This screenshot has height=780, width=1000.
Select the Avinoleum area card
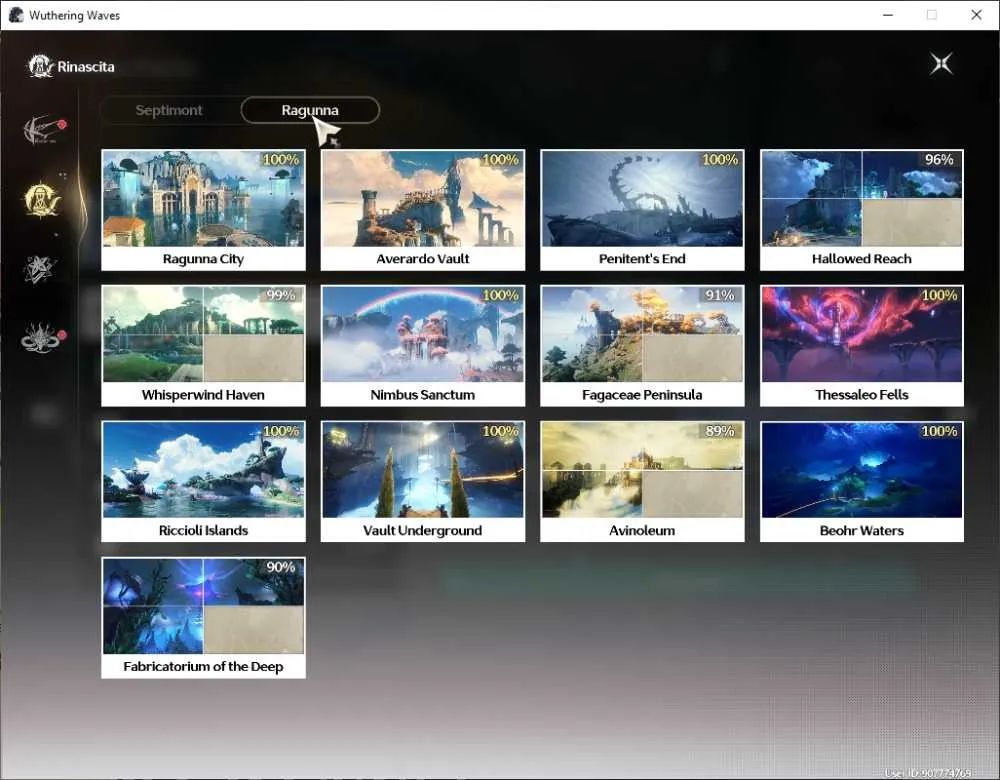point(642,482)
